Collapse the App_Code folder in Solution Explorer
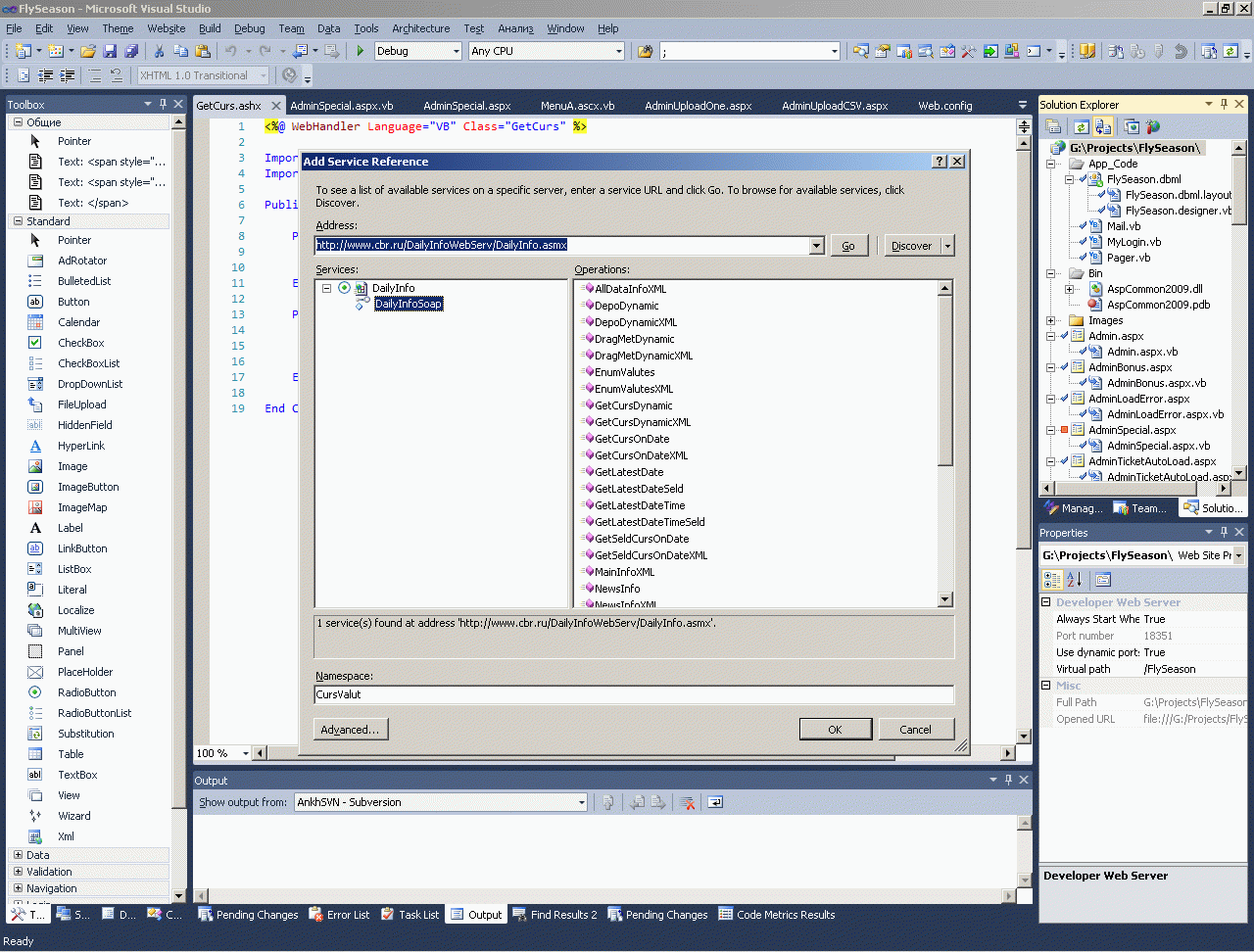The width and height of the screenshot is (1254, 952). pyautogui.click(x=1051, y=164)
